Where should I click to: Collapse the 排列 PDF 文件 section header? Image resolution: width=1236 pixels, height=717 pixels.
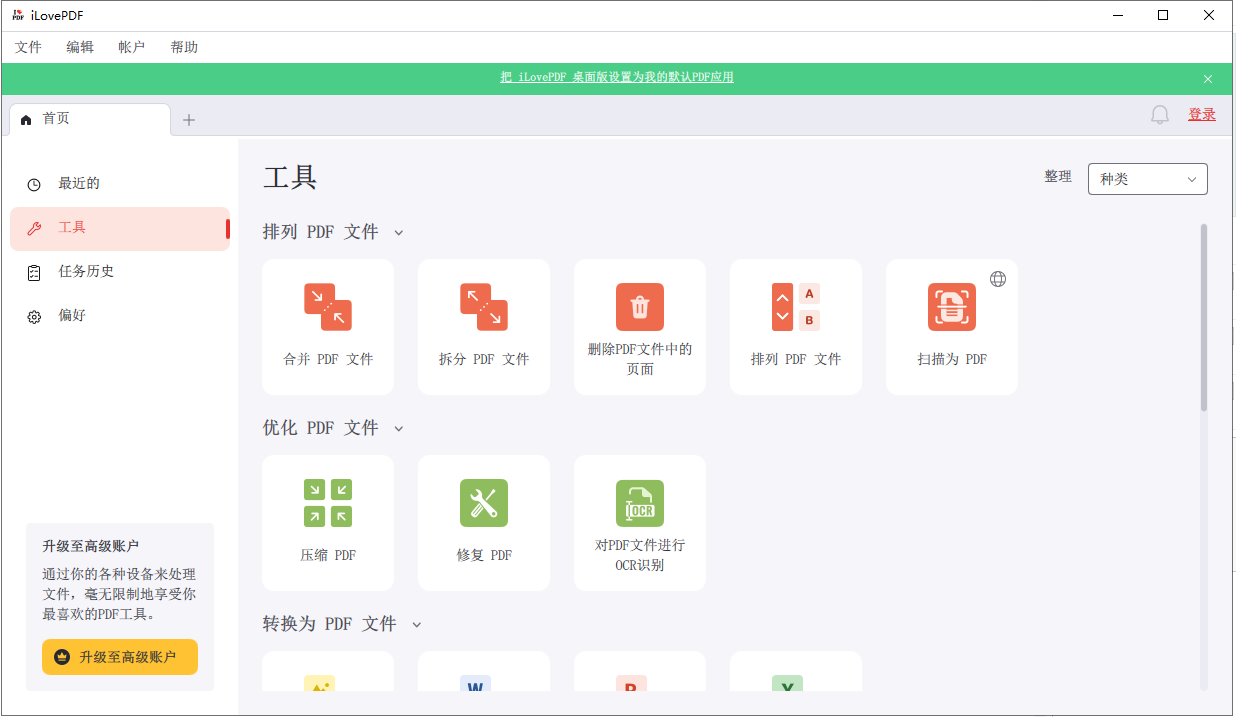pos(333,232)
